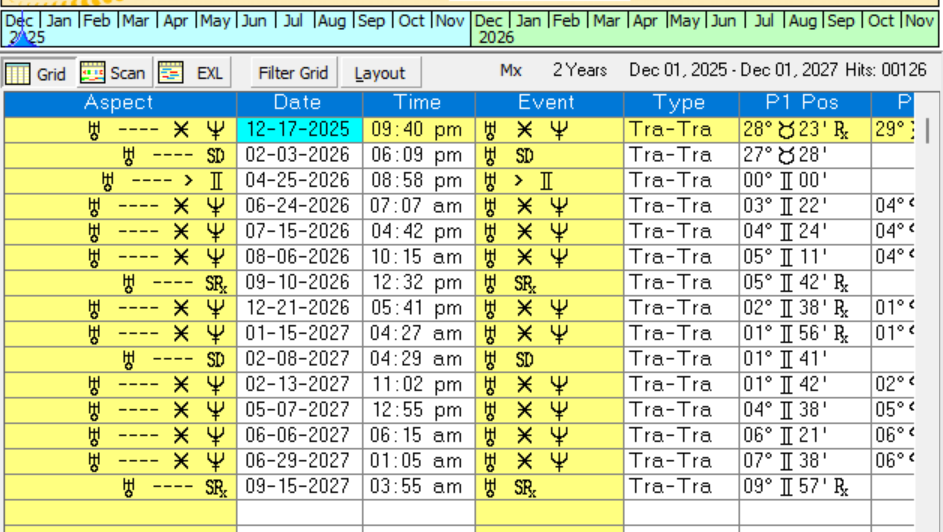The image size is (943, 532).
Task: Open the Scan view
Action: point(113,73)
